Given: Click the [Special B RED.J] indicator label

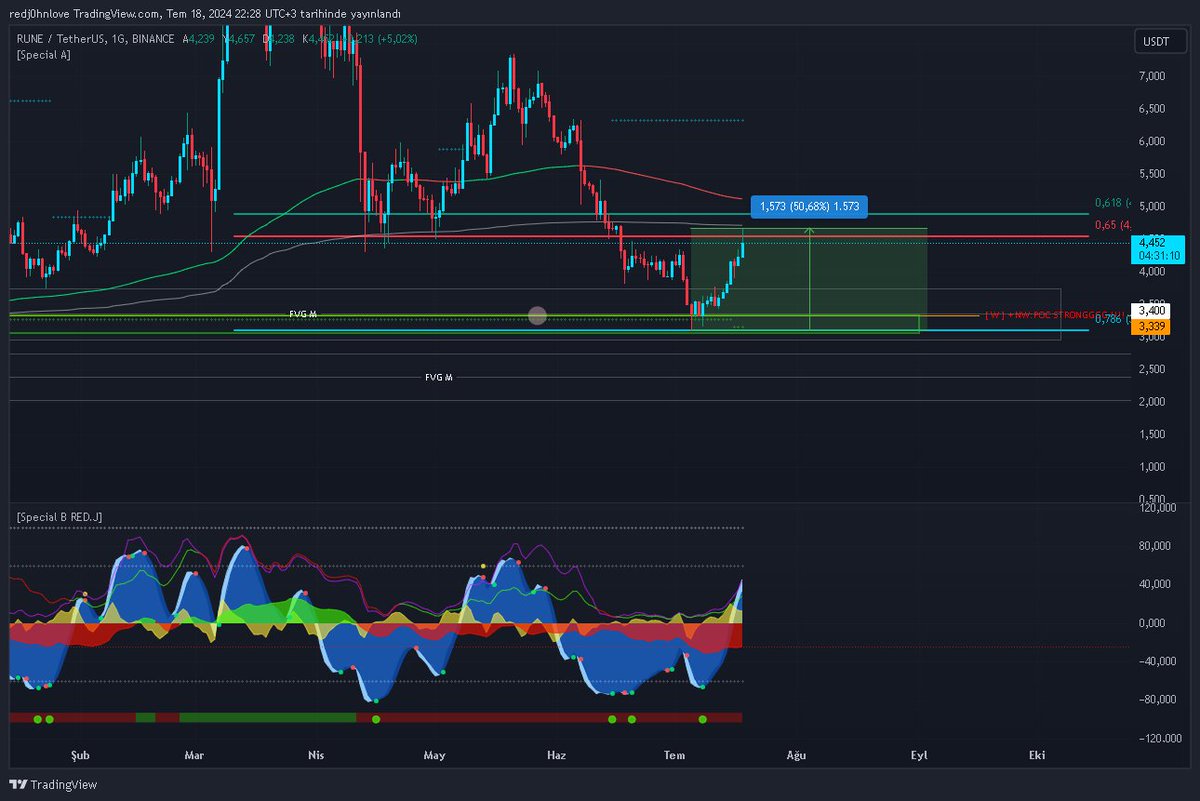Looking at the screenshot, I should click(x=59, y=516).
